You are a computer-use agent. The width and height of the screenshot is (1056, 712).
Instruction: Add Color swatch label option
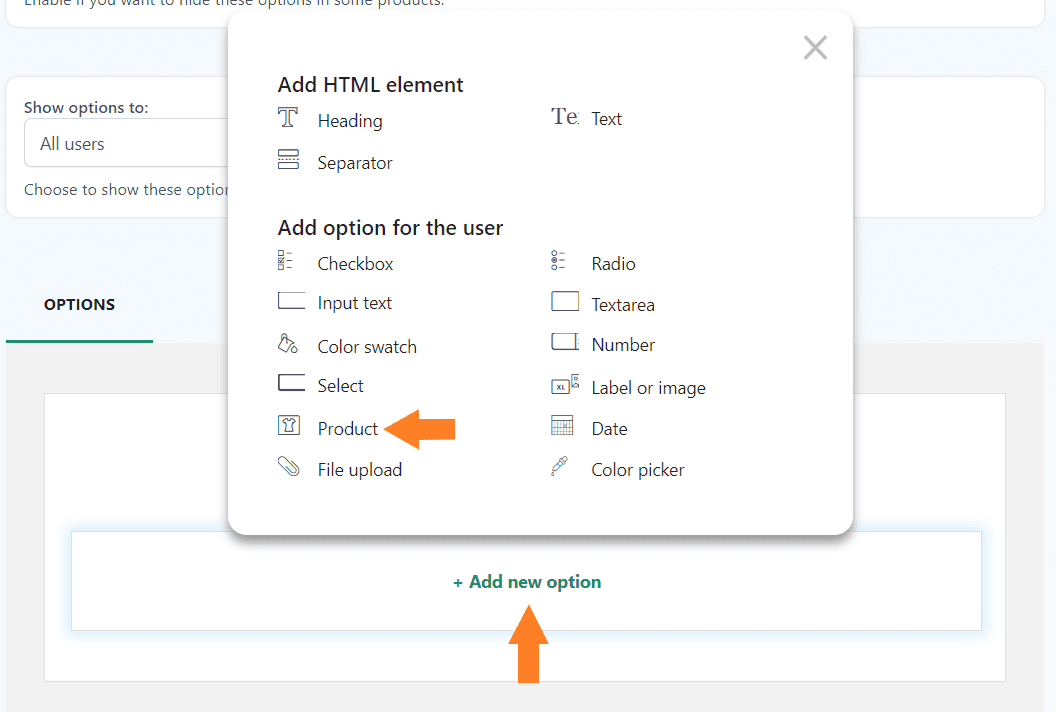click(367, 346)
